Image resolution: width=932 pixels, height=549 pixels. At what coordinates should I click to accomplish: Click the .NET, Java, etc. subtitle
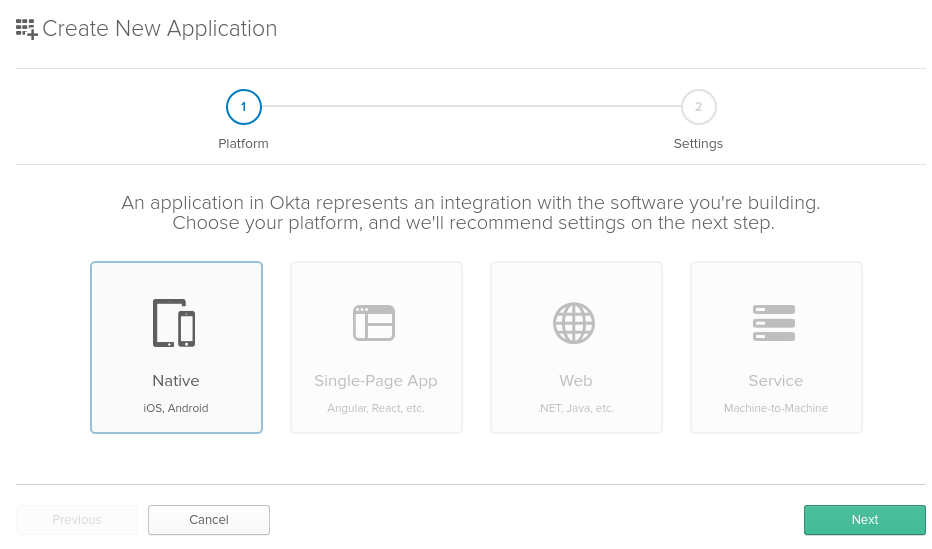tap(576, 408)
